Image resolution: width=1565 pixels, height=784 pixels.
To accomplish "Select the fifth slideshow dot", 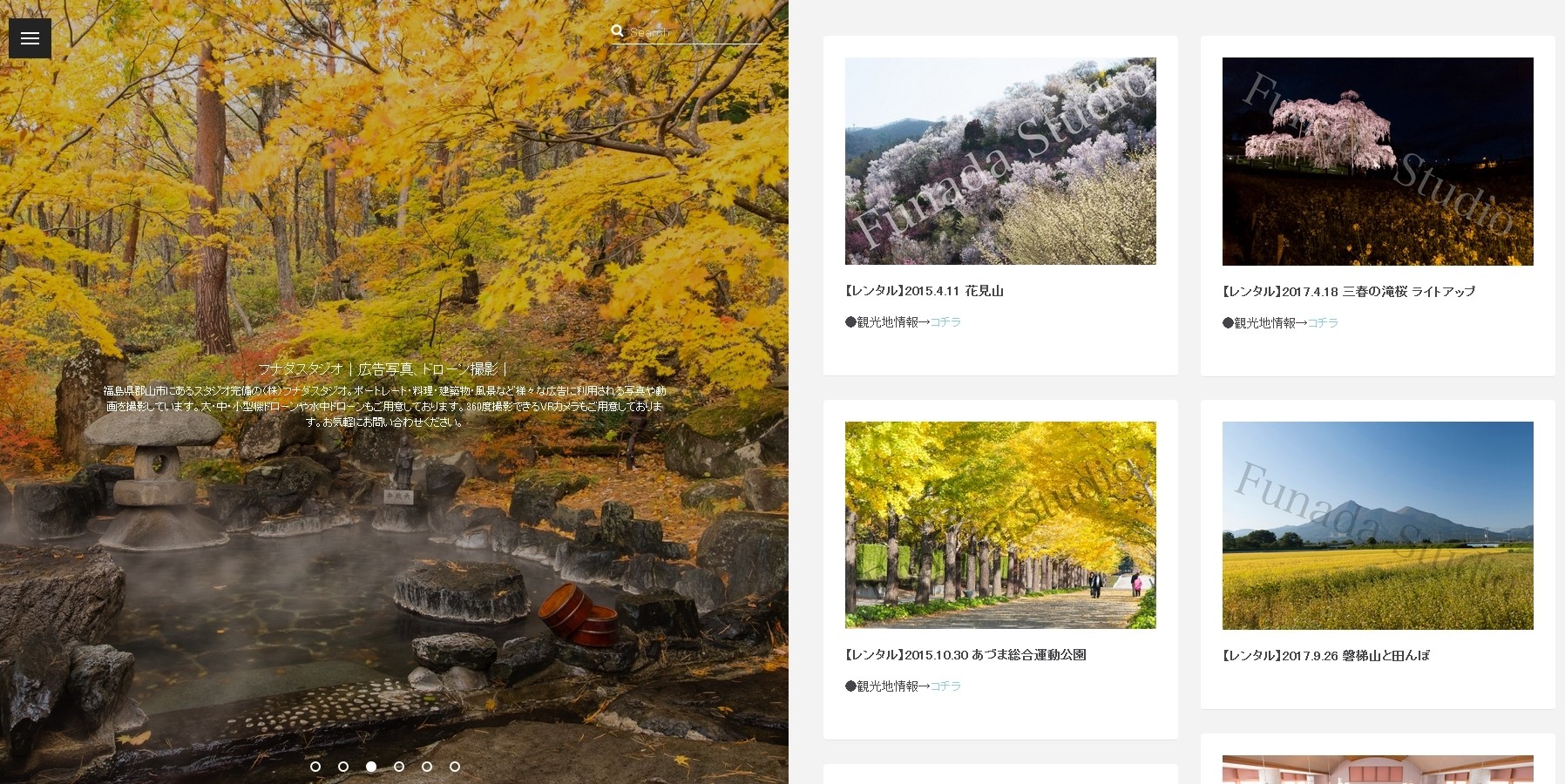I will coord(427,767).
